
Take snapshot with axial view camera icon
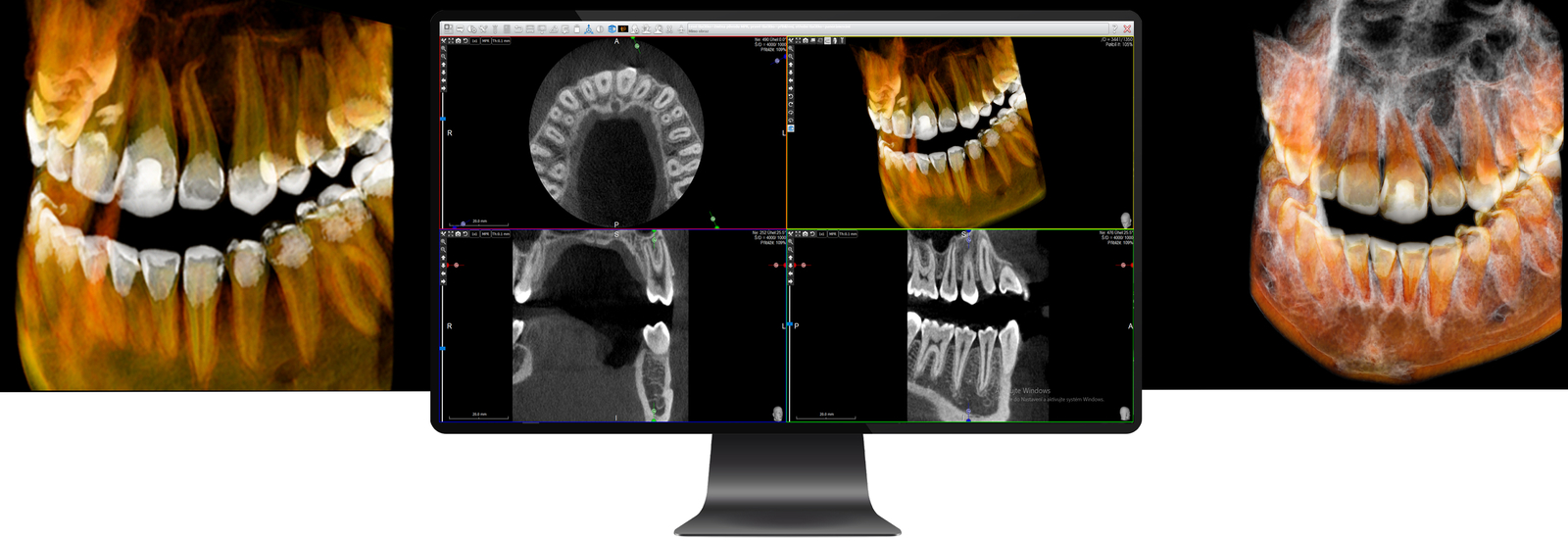coord(458,41)
